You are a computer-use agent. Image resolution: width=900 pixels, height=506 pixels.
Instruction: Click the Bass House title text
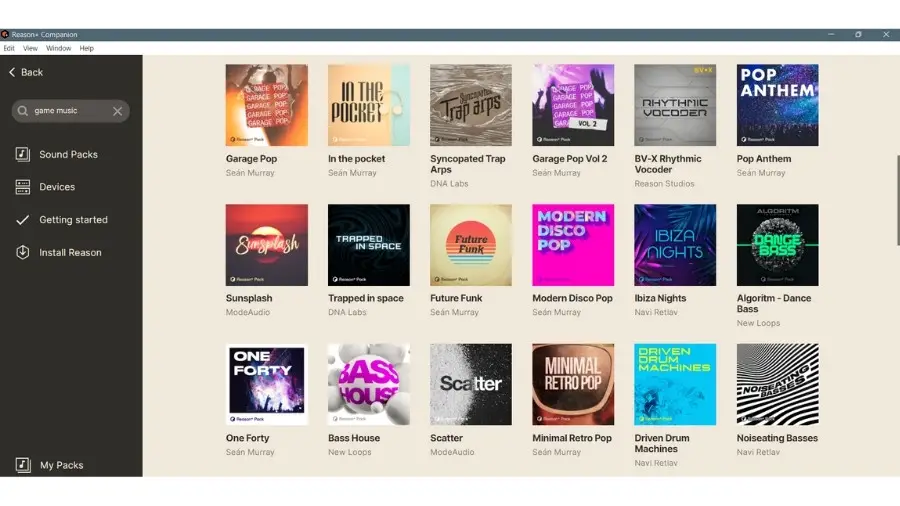(x=354, y=438)
